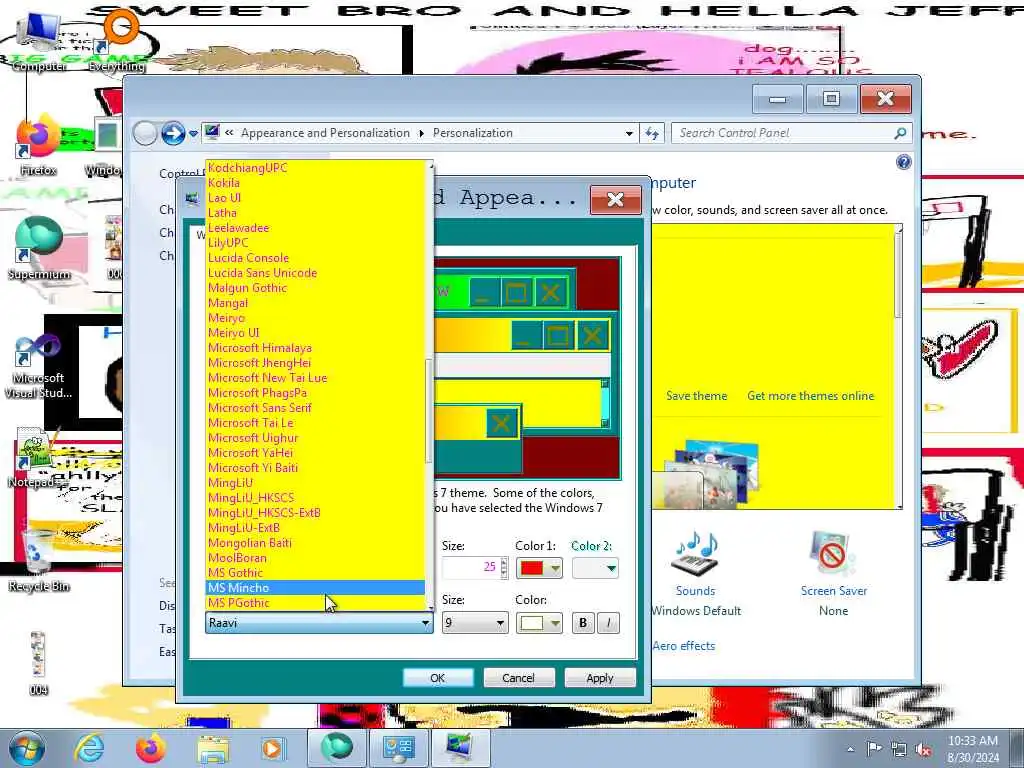Open the network tray icon
Screen dimensions: 1024x768
click(x=899, y=749)
